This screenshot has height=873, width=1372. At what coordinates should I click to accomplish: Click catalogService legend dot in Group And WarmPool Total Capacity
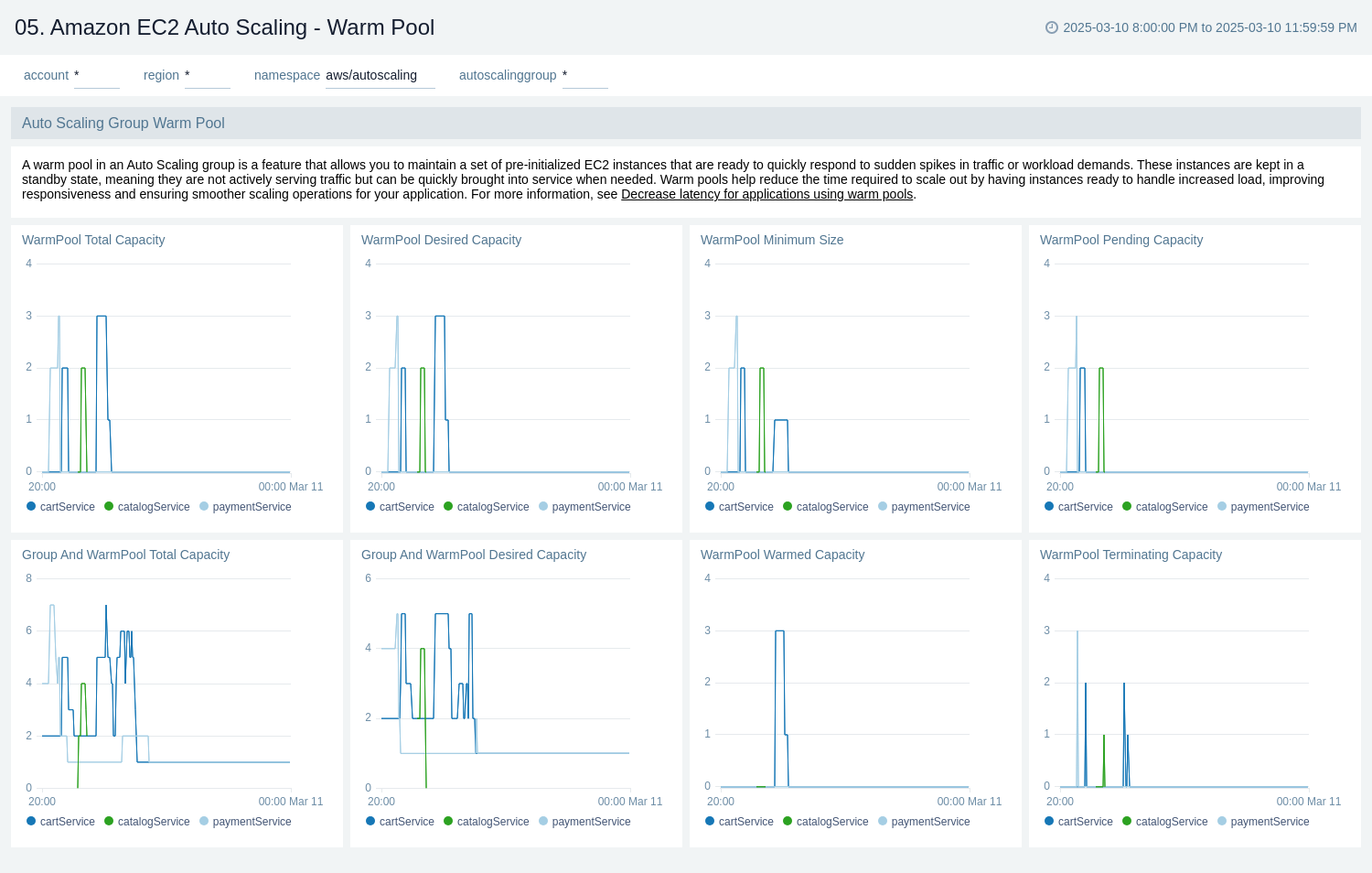(108, 821)
